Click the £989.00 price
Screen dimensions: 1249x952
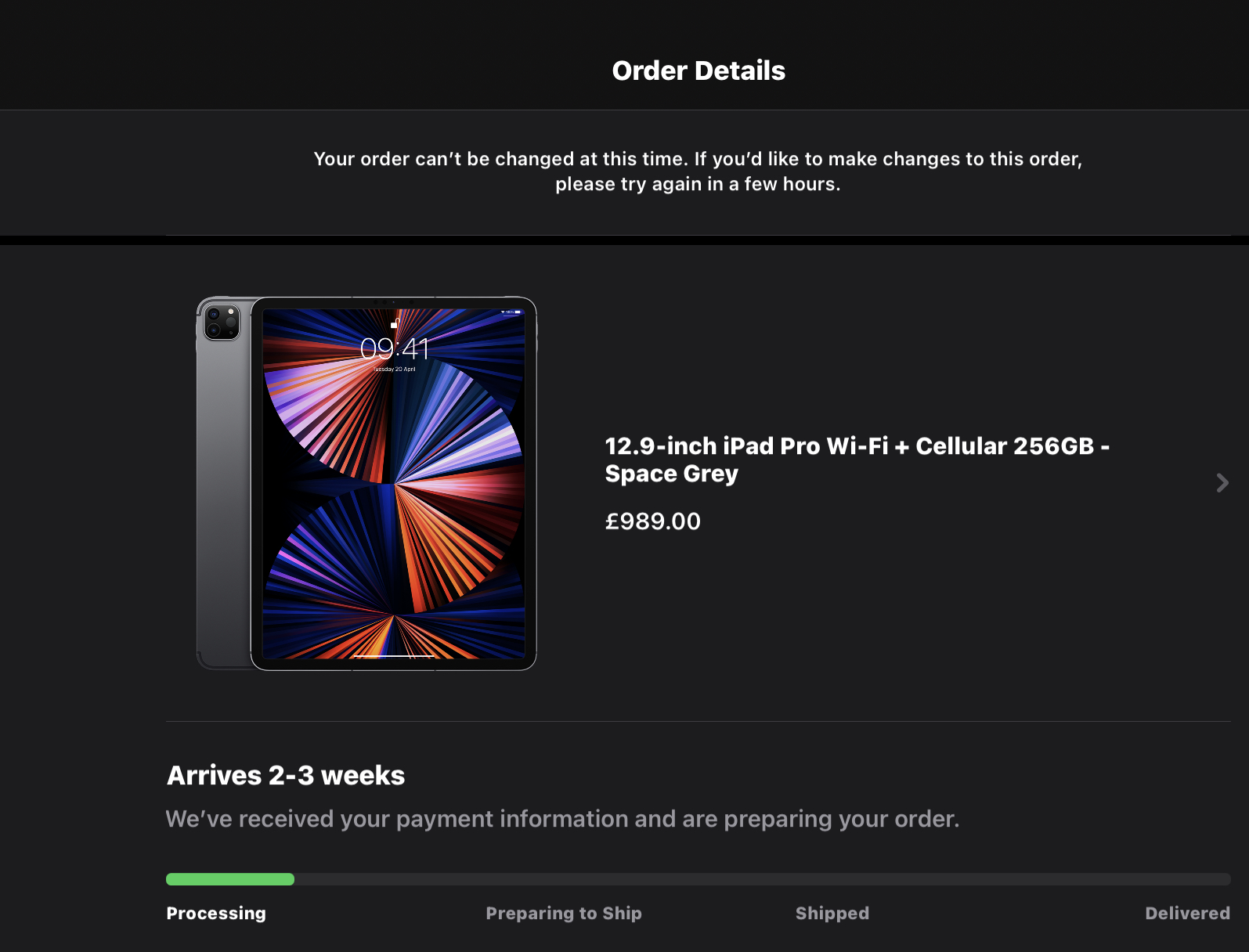tap(652, 521)
